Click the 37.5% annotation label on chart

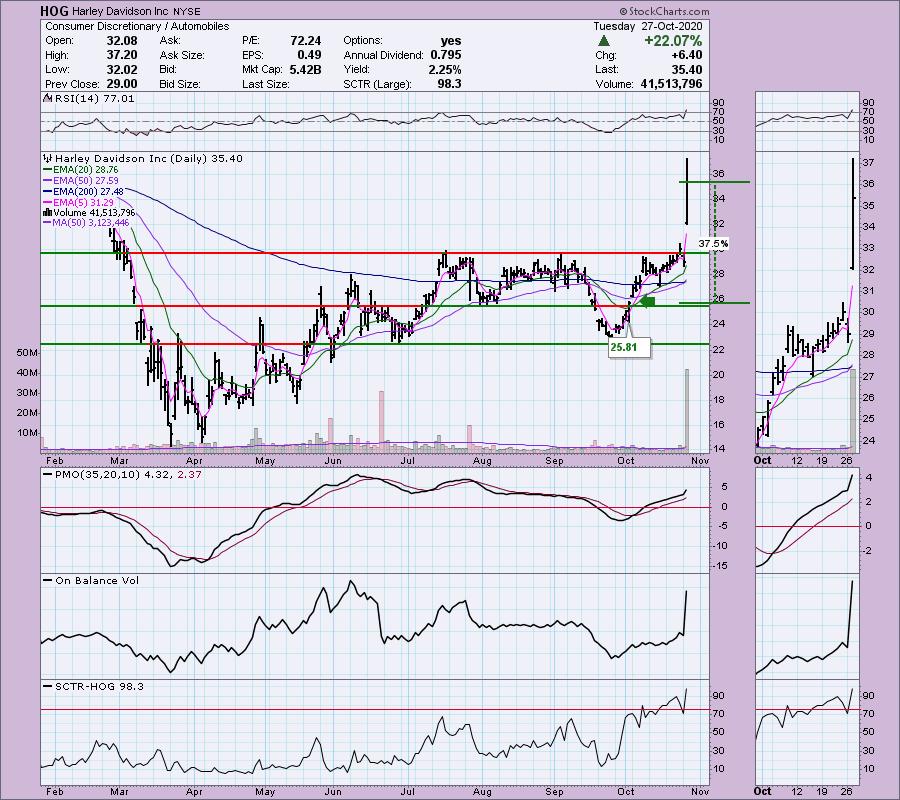(x=713, y=244)
